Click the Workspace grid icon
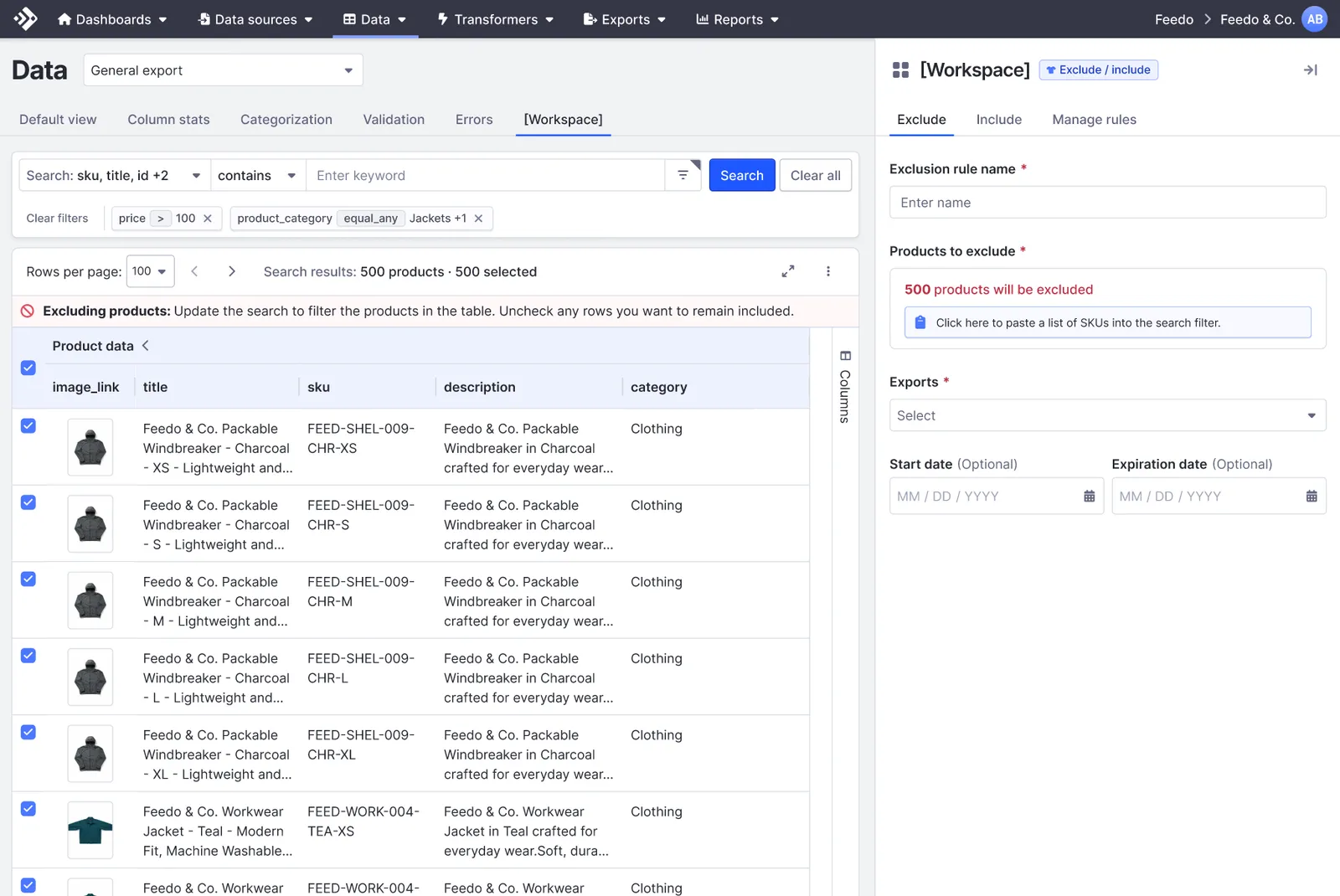The width and height of the screenshot is (1340, 896). [901, 70]
